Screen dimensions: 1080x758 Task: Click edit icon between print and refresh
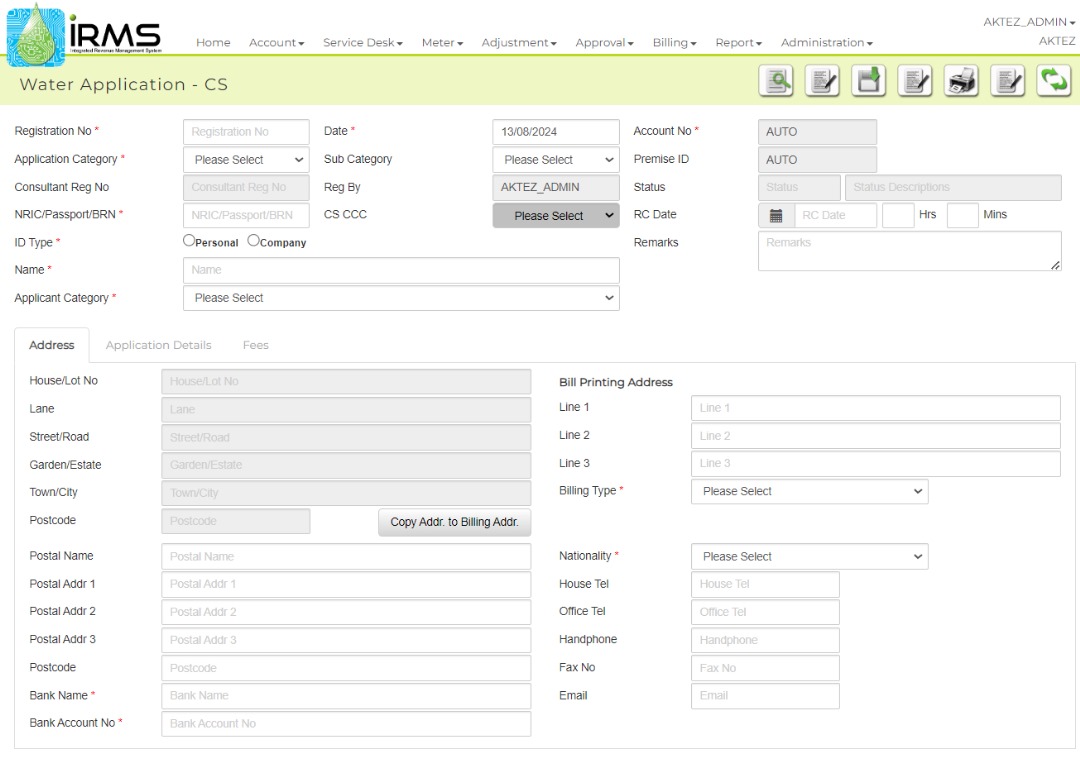(x=1008, y=81)
